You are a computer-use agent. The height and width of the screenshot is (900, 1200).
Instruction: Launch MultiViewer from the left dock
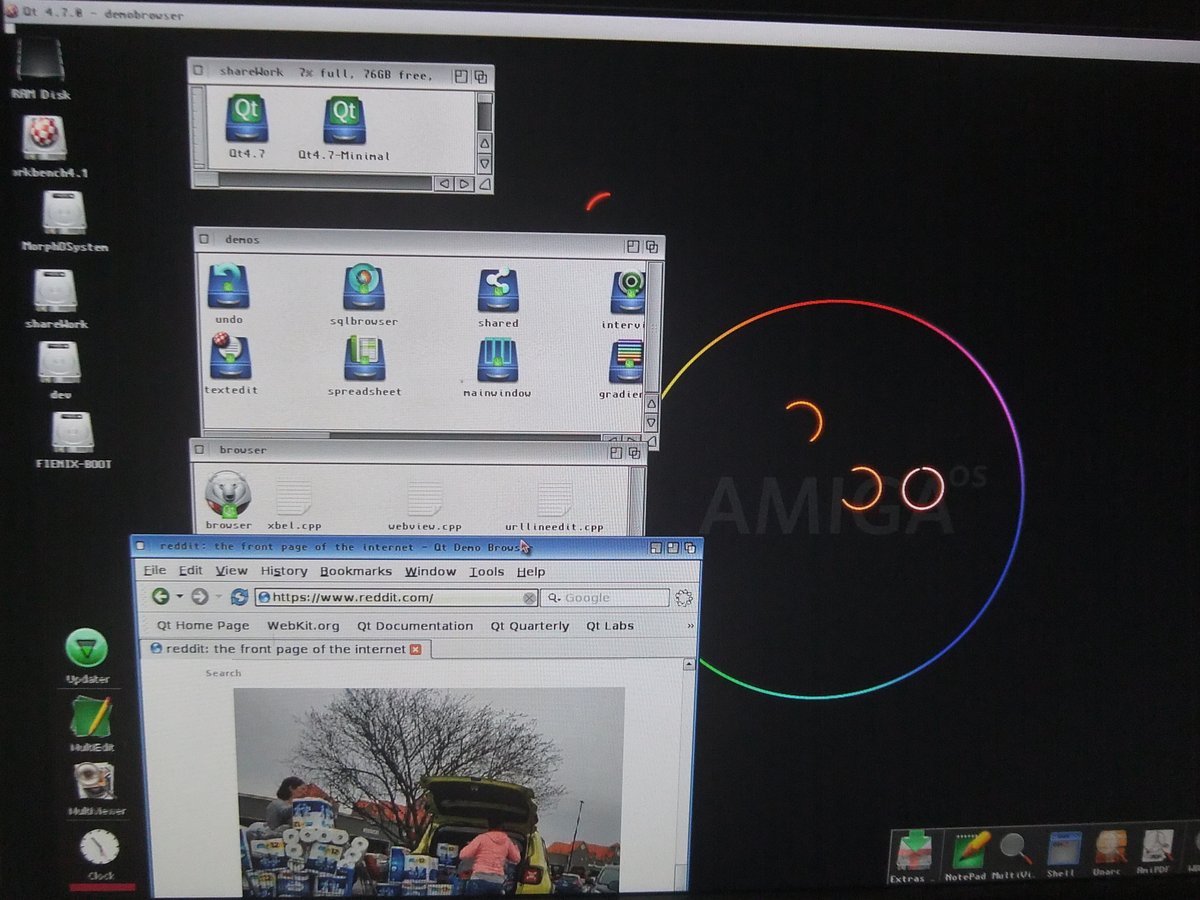[x=94, y=781]
